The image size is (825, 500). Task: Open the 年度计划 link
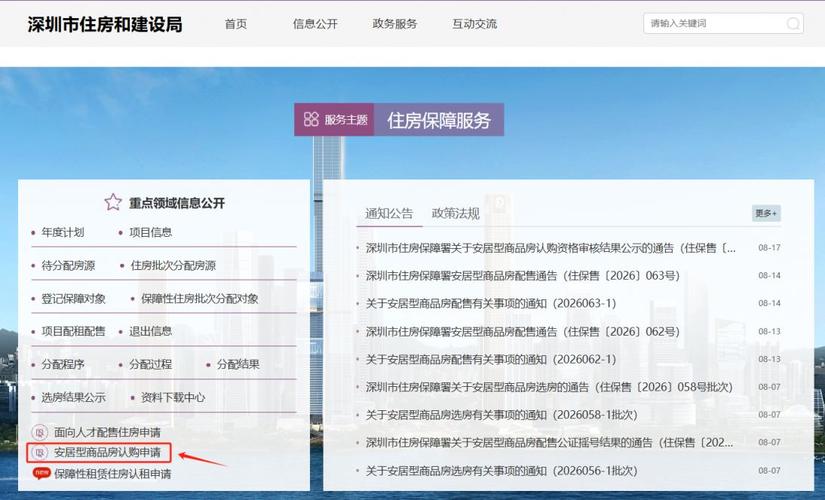pyautogui.click(x=63, y=232)
